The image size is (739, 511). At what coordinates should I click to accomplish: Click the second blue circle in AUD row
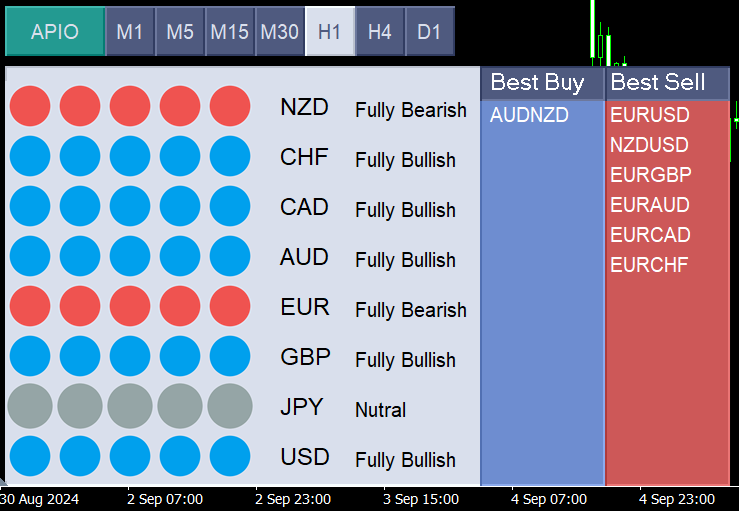click(x=80, y=256)
